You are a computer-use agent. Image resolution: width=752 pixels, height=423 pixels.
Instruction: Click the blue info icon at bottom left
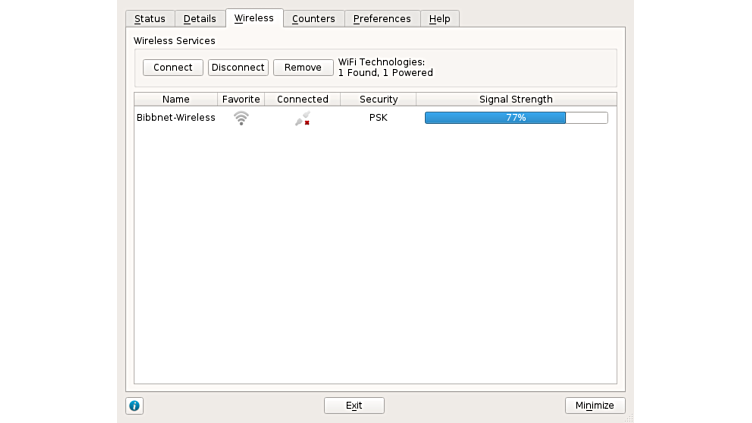[x=134, y=406]
